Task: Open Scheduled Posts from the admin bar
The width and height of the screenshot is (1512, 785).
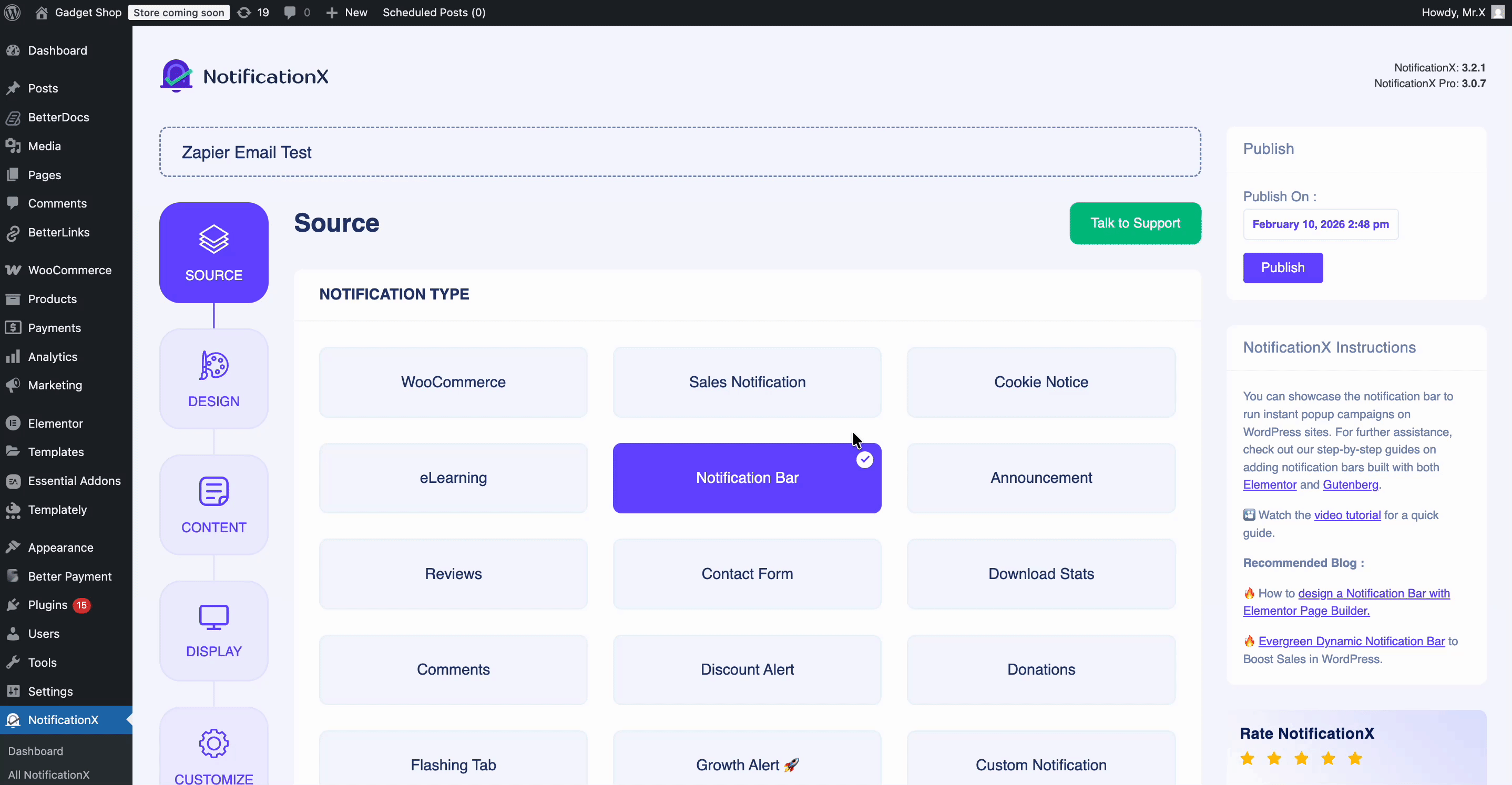Action: tap(434, 12)
